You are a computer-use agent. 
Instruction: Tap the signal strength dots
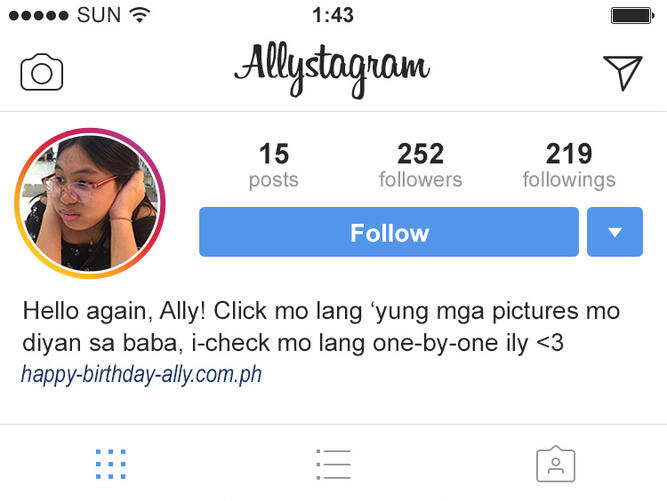point(38,16)
